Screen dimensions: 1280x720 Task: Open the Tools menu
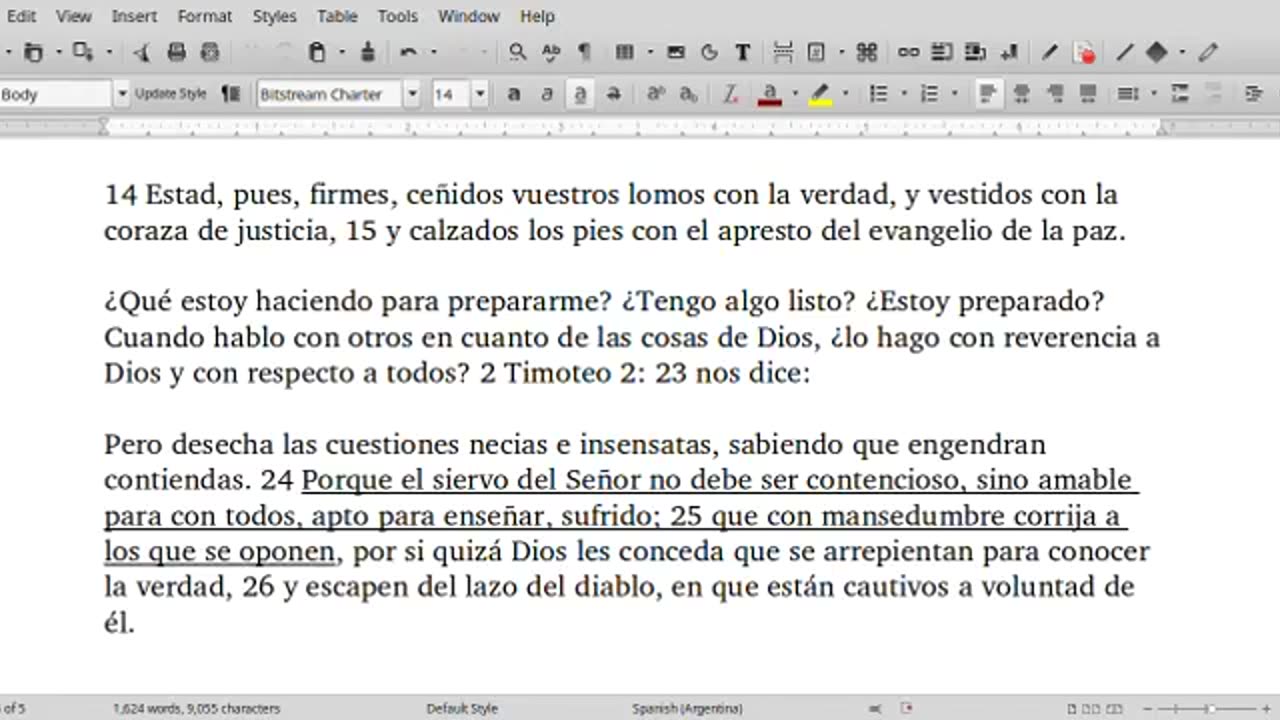pos(397,16)
